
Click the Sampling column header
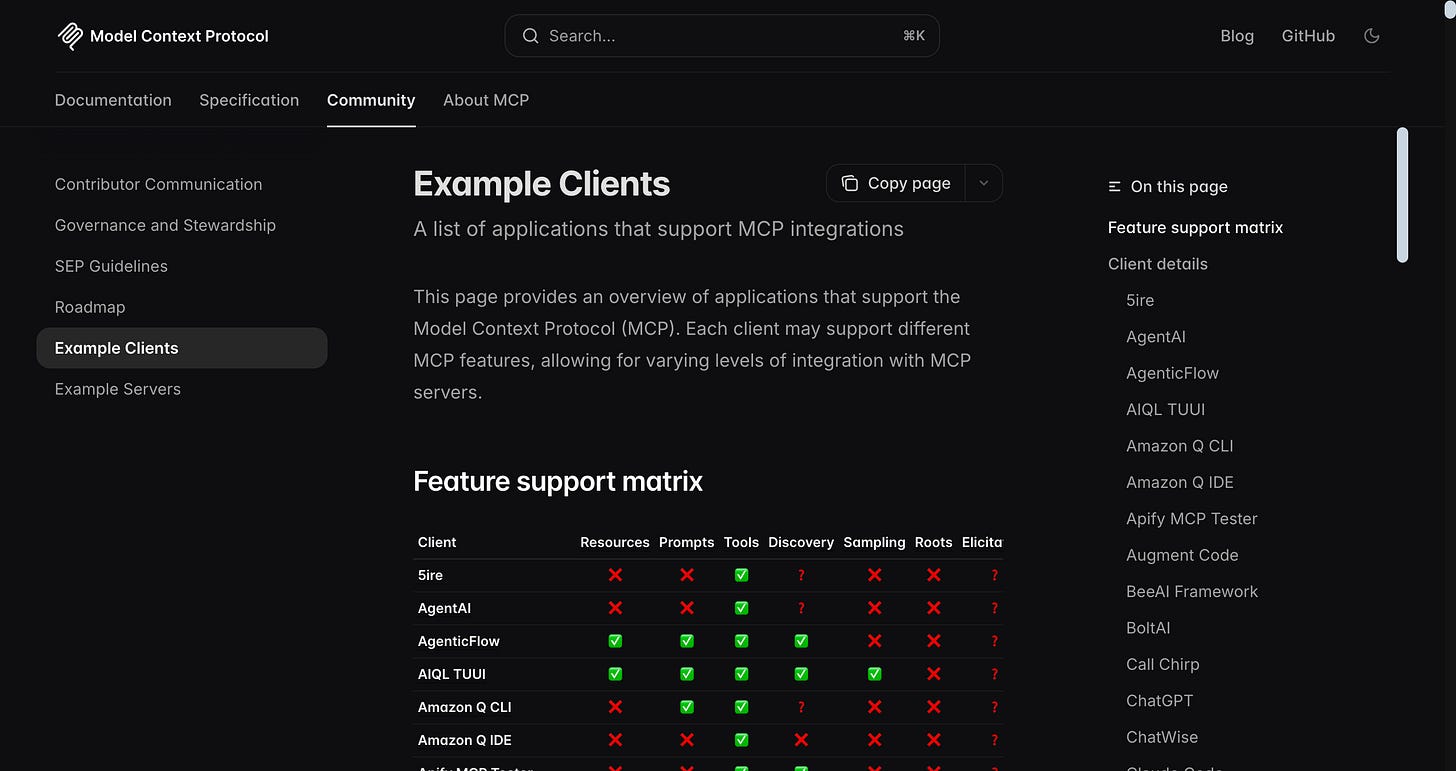click(874, 542)
